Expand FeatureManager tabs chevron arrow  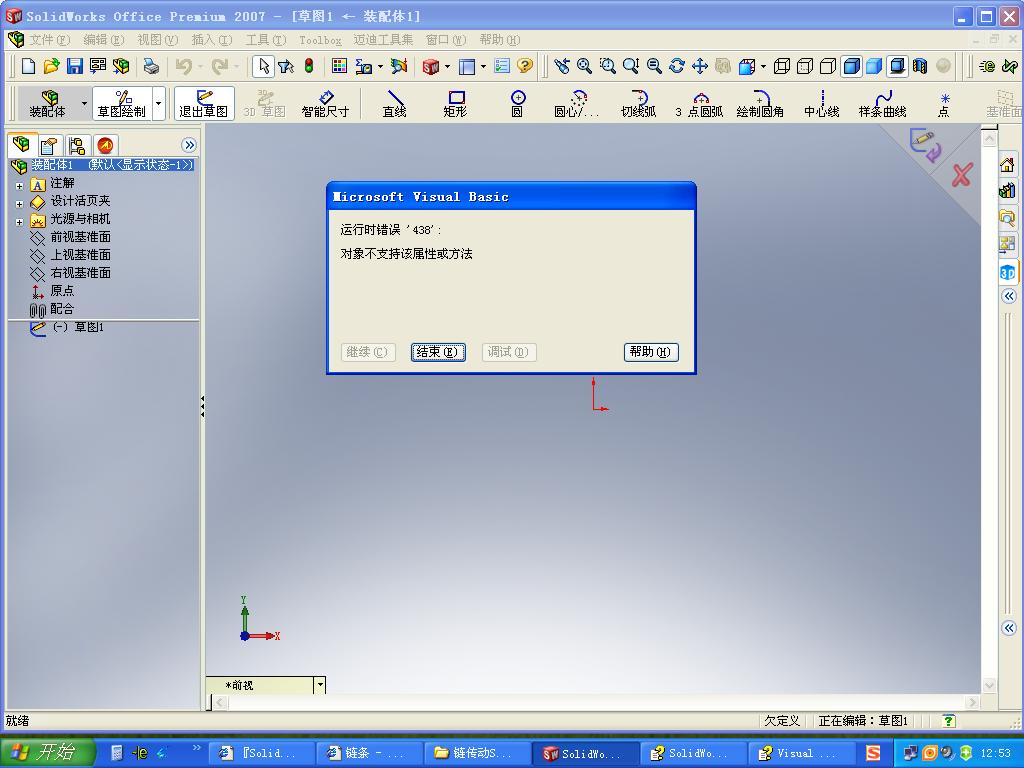pos(189,145)
